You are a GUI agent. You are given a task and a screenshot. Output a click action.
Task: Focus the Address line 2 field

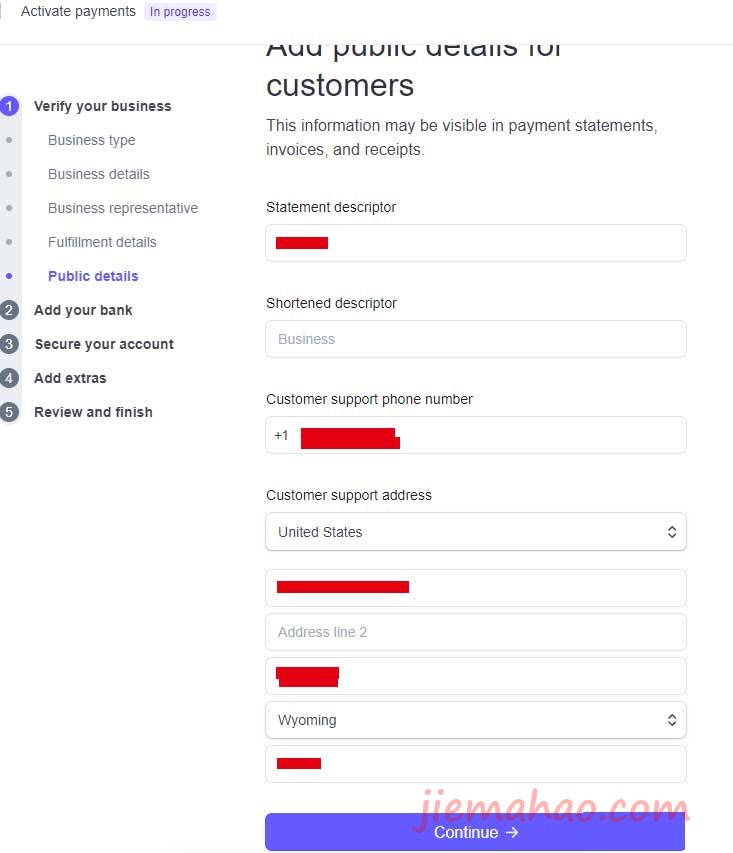click(x=475, y=632)
